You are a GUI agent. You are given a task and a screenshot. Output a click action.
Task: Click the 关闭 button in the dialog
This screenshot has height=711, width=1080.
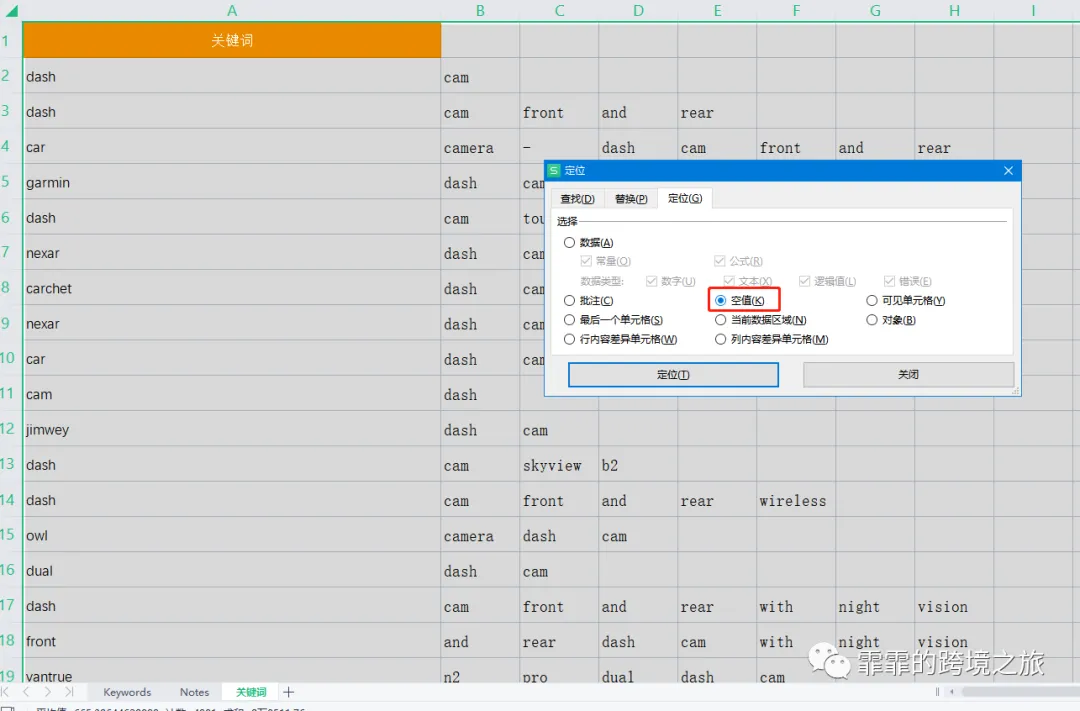pos(908,374)
